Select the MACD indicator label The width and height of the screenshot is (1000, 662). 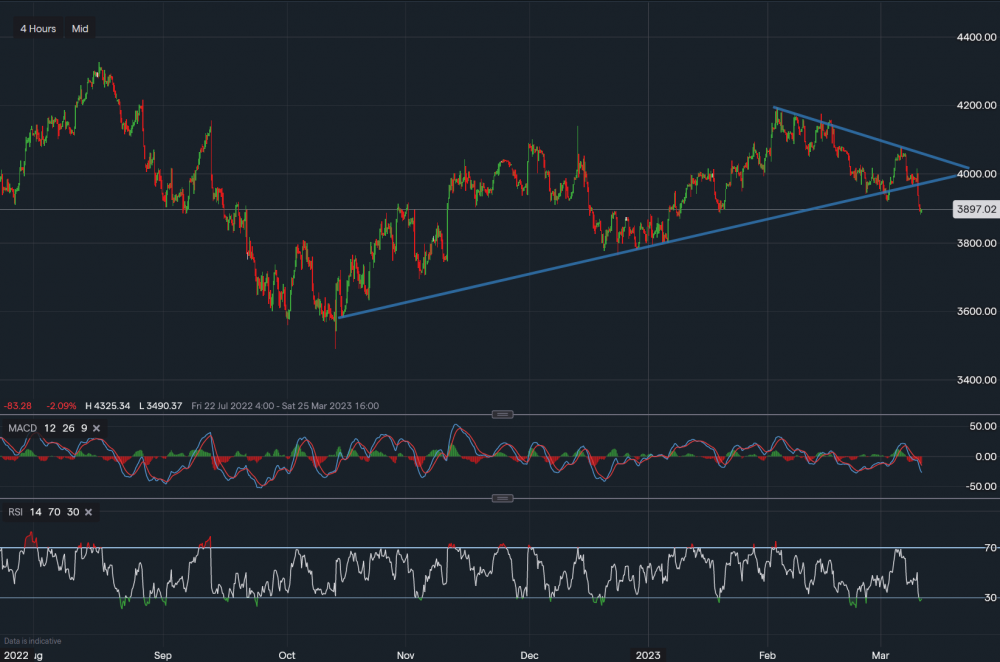tap(22, 427)
